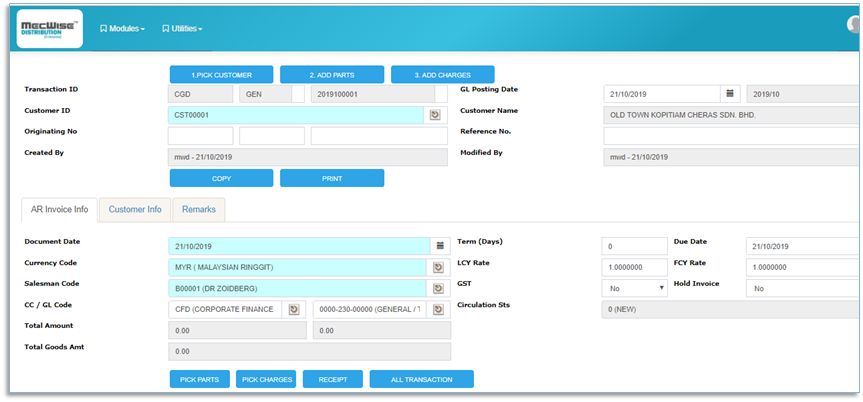Click the CFD (CORPORATE FINANCE field
Screen dimensions: 863x402
(225, 309)
